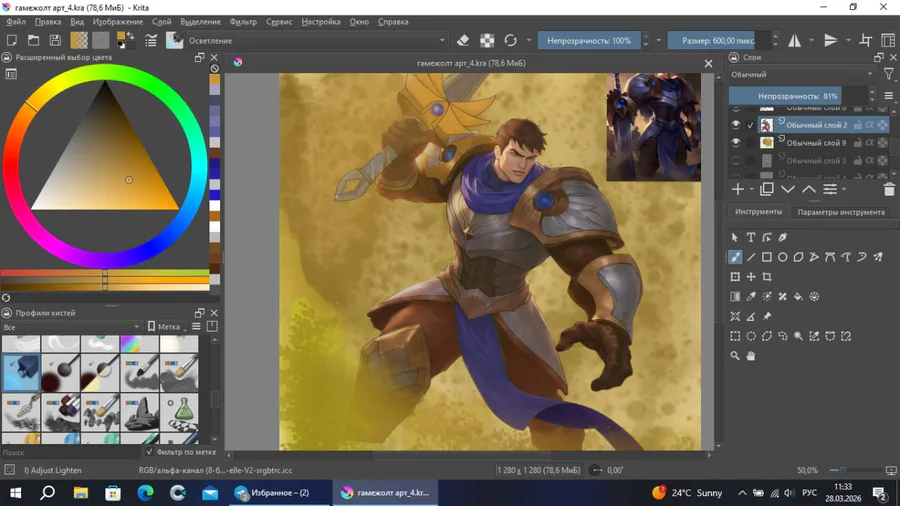Click the 'Метка' brush tag button

point(164,327)
